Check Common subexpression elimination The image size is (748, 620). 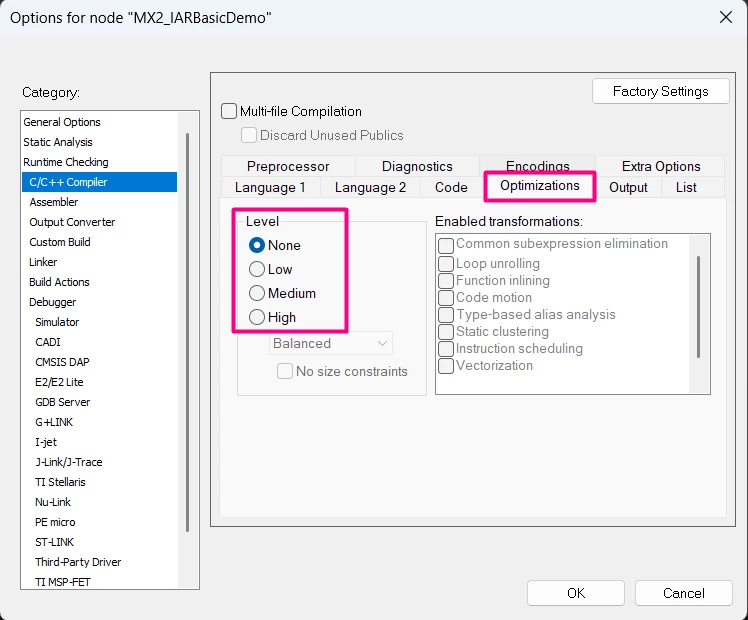click(x=446, y=245)
